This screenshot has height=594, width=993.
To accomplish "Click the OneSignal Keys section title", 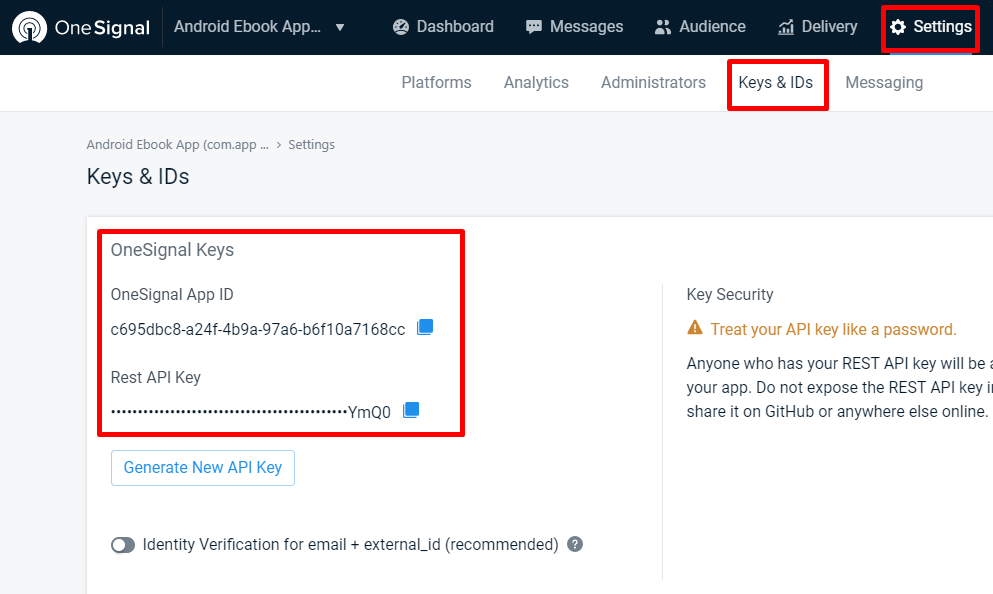I will click(x=172, y=250).
